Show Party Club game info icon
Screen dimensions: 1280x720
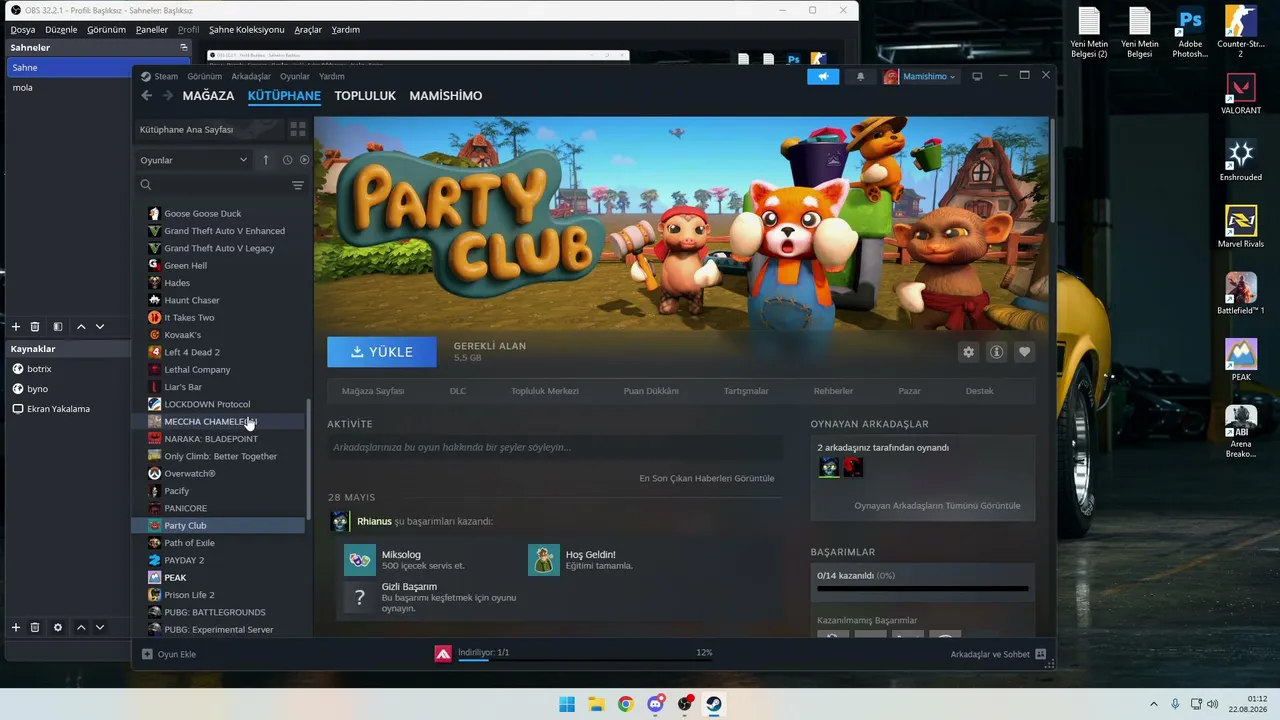tap(996, 352)
